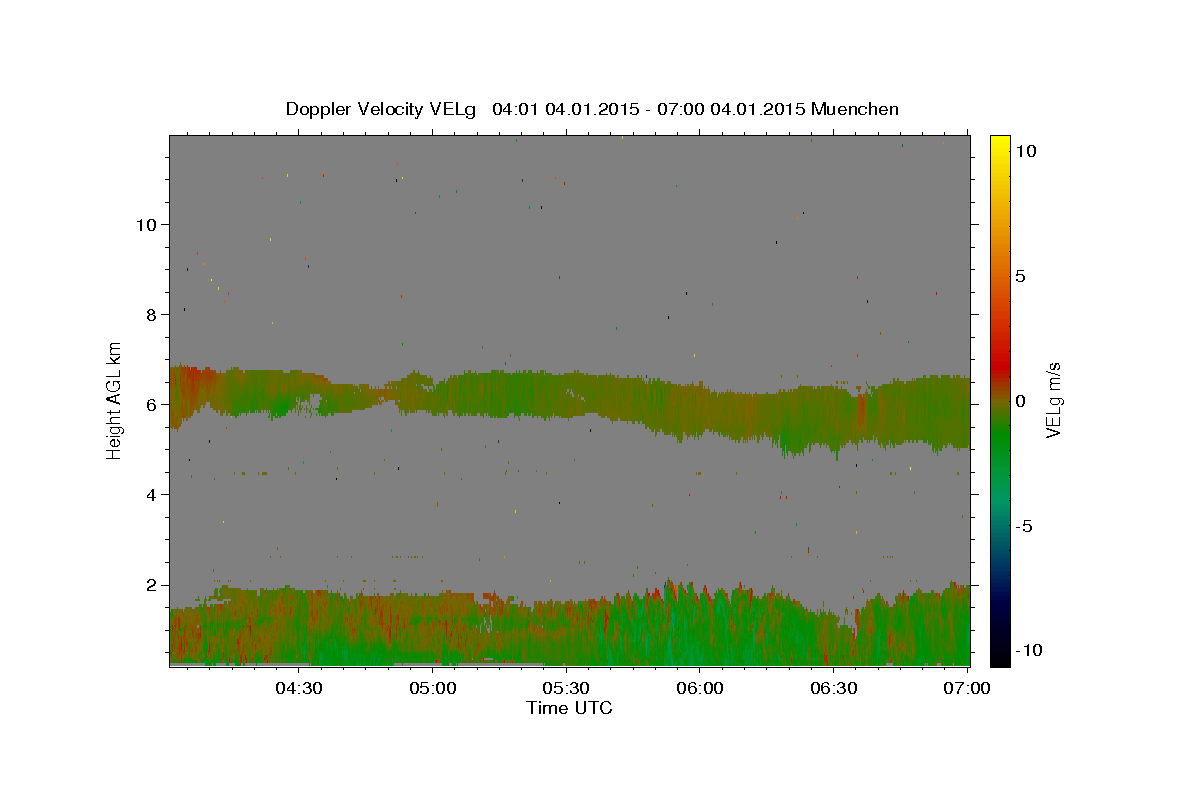The image size is (1200, 800).
Task: Click the yellow top of the colorbar
Action: coord(1000,145)
